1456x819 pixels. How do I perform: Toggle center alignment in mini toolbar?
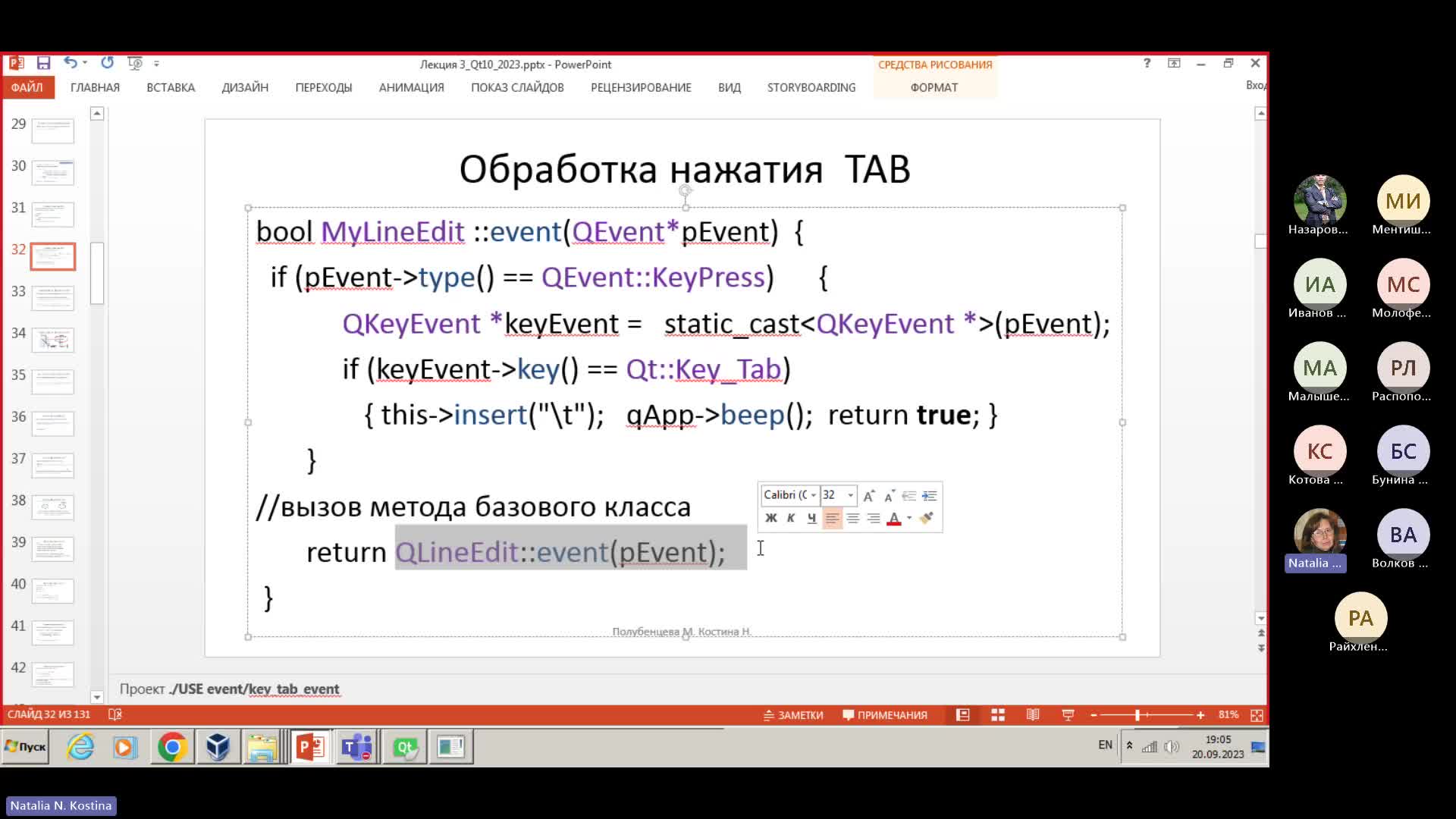click(x=853, y=518)
